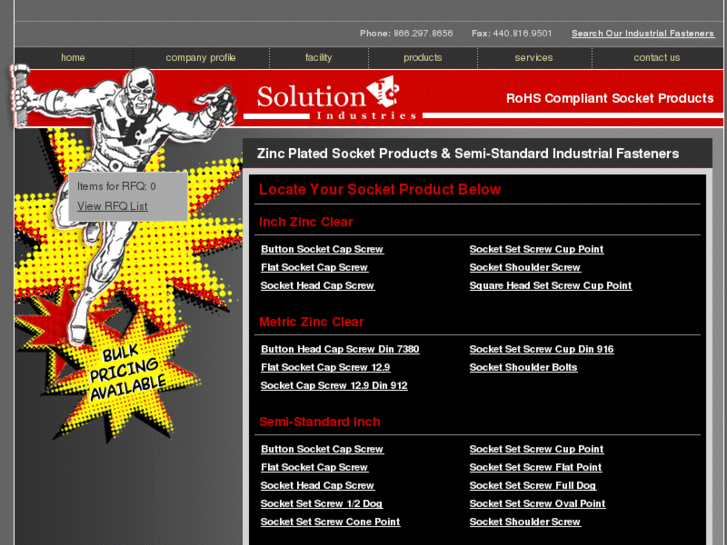Open Semi-Standard Inch Button Socket Cap Screw

(322, 449)
